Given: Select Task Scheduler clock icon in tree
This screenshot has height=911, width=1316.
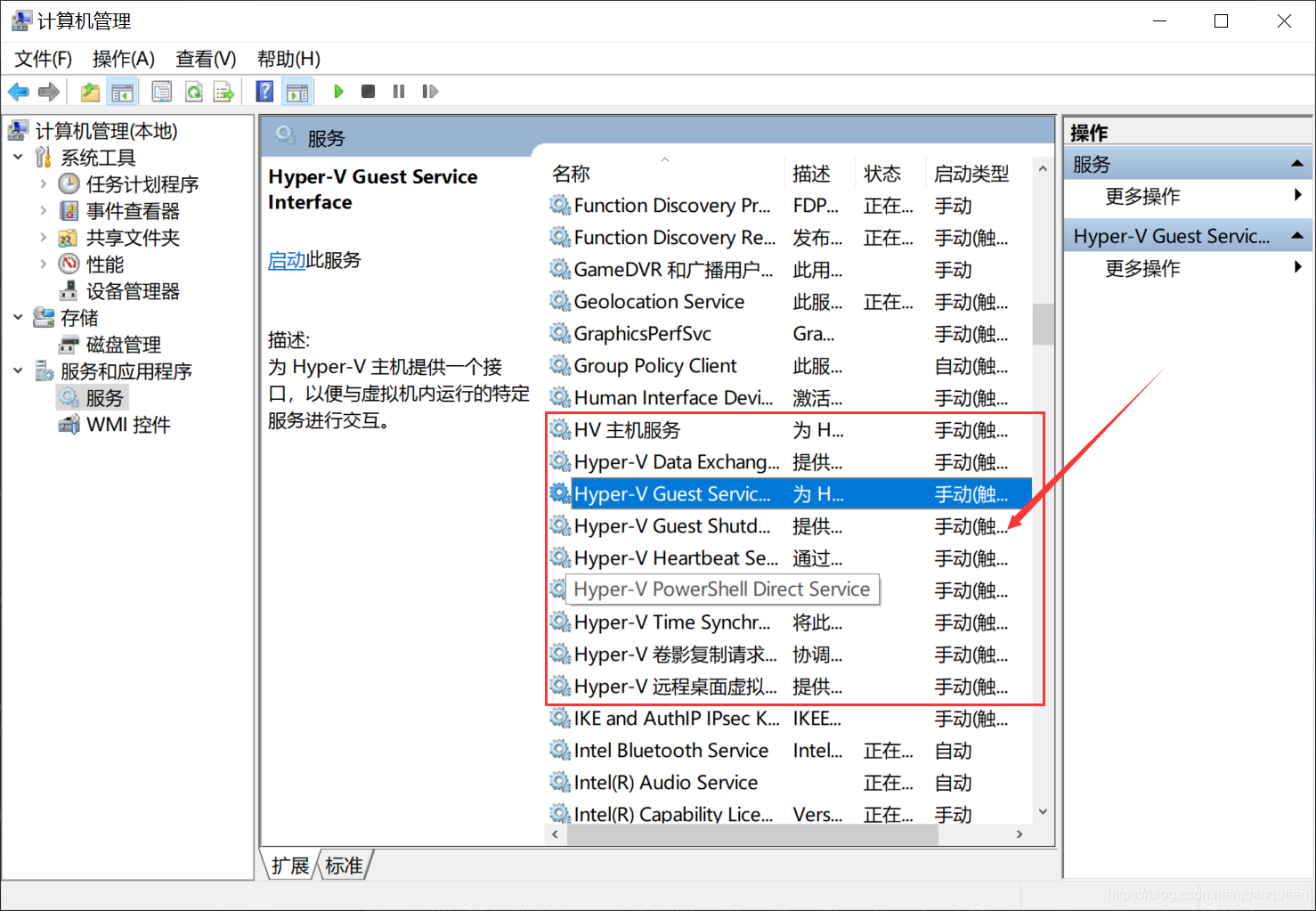Looking at the screenshot, I should click(x=69, y=184).
